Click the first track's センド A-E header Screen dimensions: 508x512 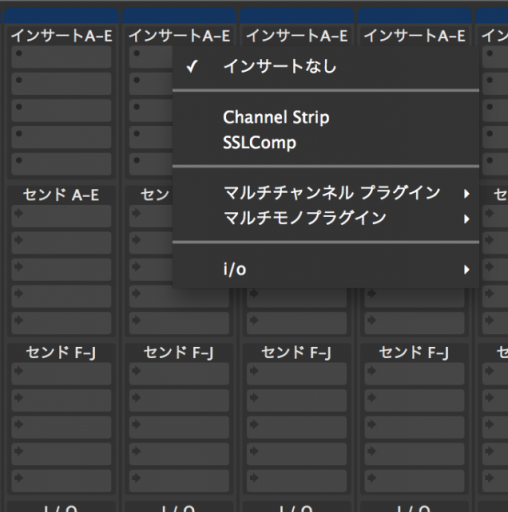(61, 195)
